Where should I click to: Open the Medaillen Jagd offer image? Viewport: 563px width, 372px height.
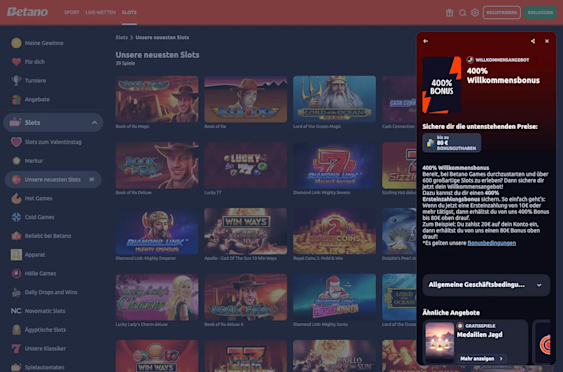pyautogui.click(x=440, y=343)
